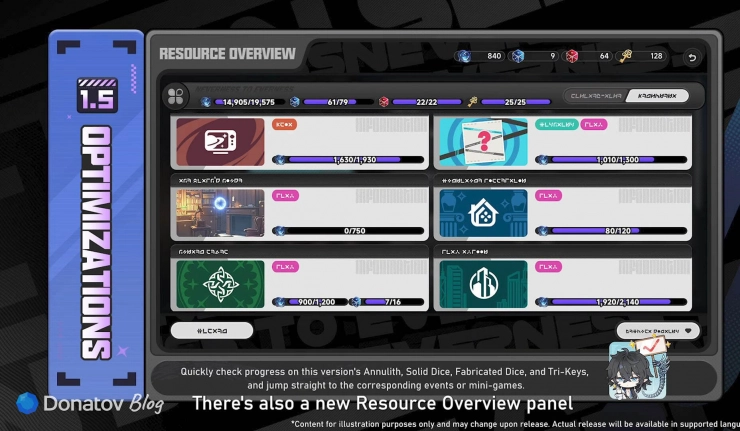The image size is (740, 431).
Task: Click the vertical OPTIMIZATIONS banner text
Action: tap(96, 243)
